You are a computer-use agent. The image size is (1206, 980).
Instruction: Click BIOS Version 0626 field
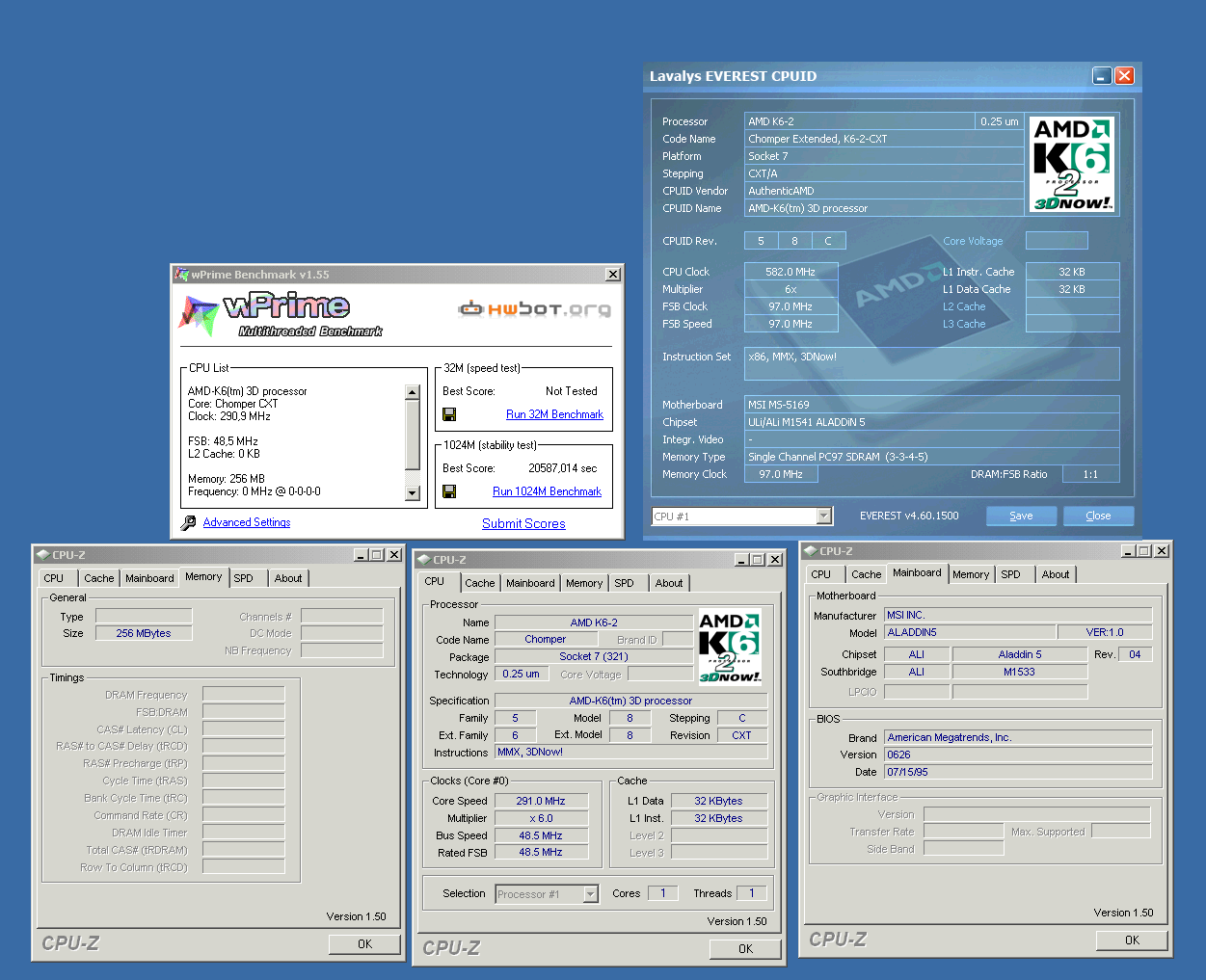click(x=1018, y=755)
